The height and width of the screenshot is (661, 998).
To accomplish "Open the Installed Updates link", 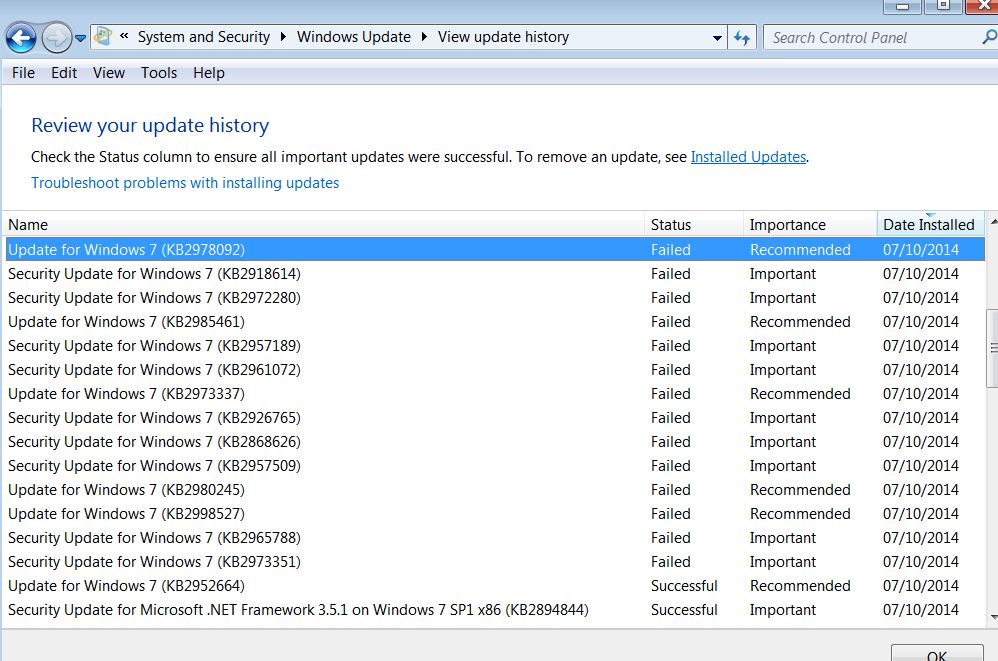I will tap(748, 157).
